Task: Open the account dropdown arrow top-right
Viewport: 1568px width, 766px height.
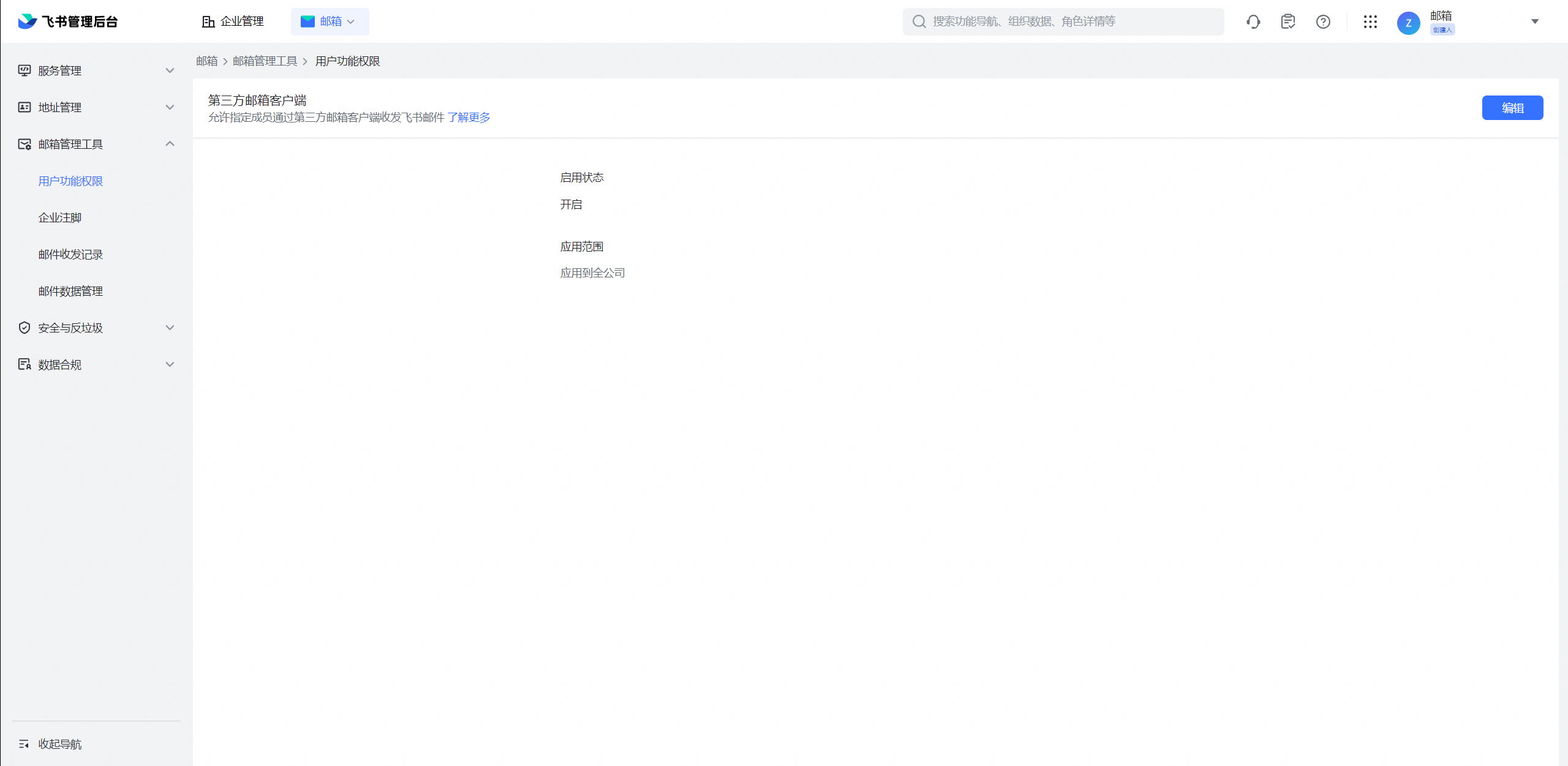Action: coord(1535,21)
